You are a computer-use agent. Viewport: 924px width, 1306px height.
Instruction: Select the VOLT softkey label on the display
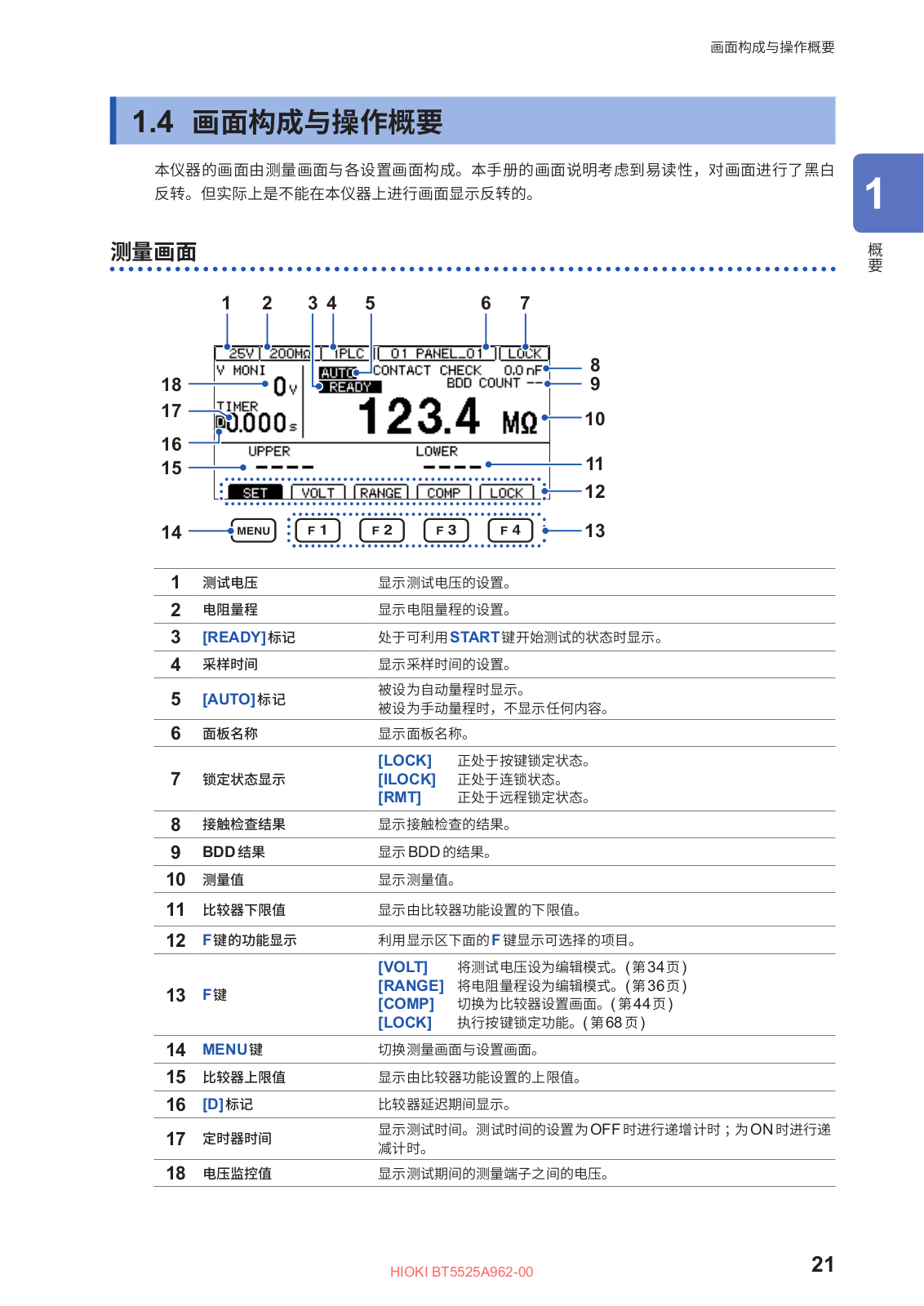[318, 493]
